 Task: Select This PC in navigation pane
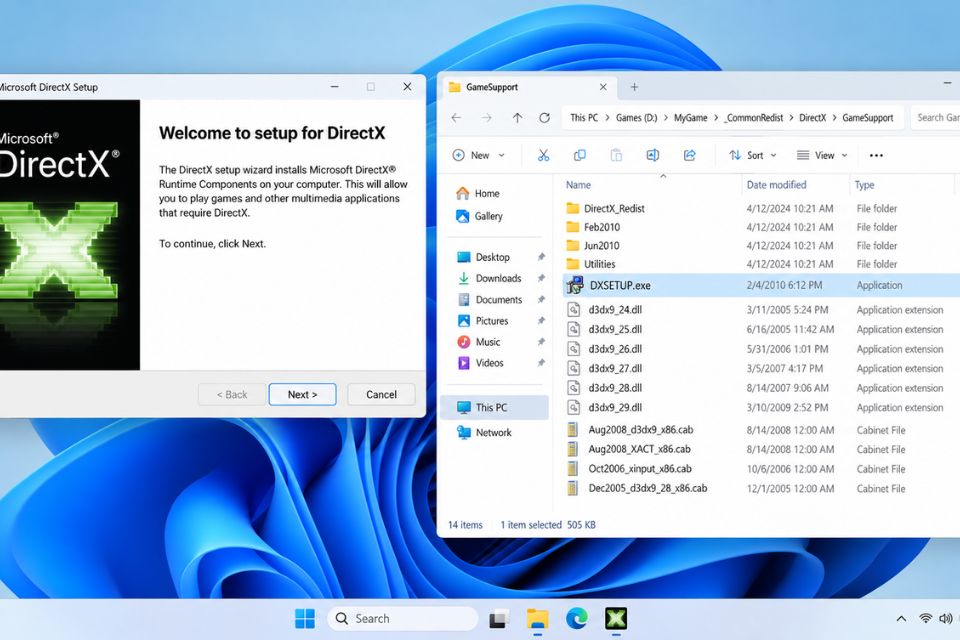[x=495, y=407]
